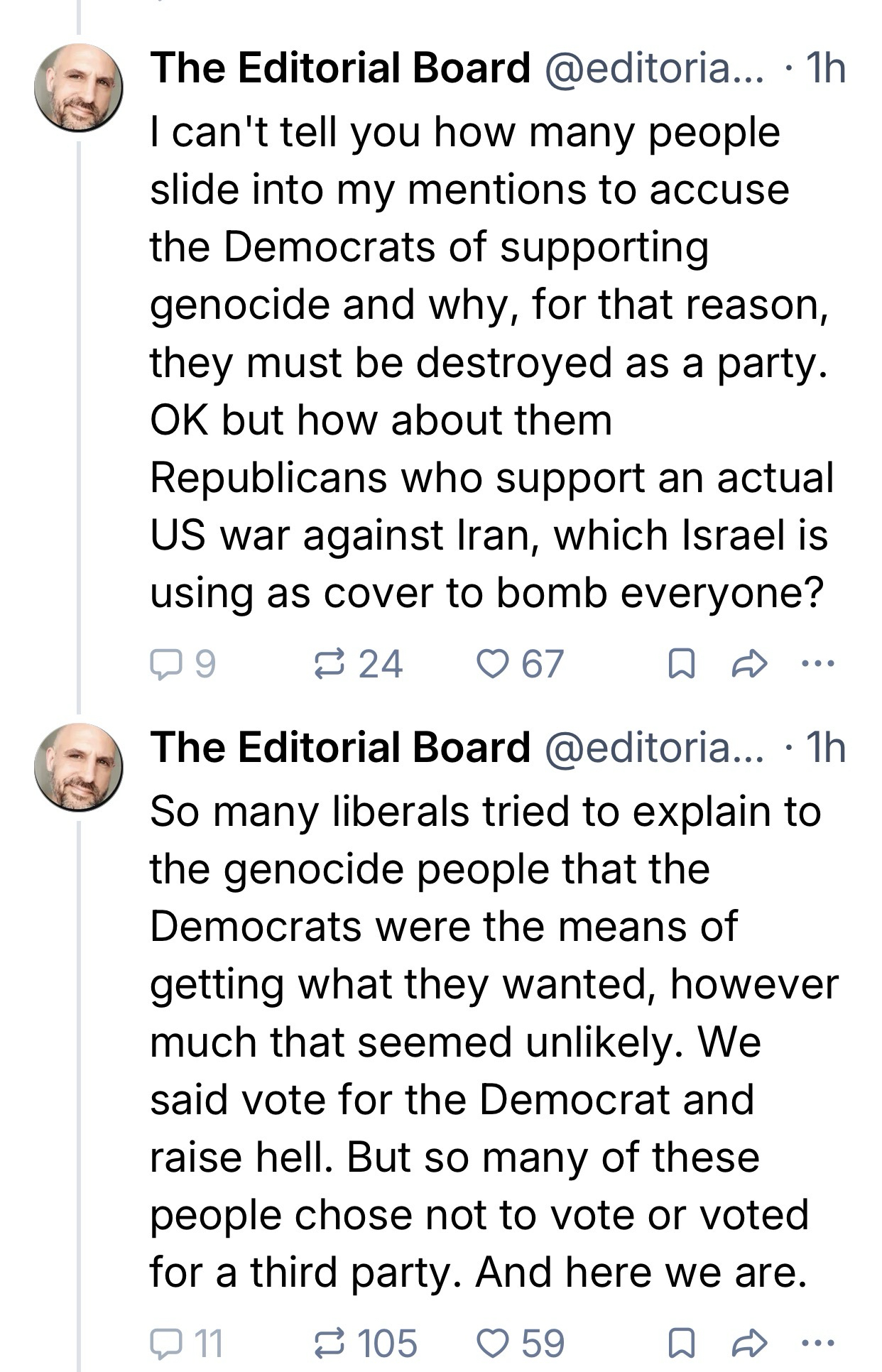Screen dimensions: 882x1372
Task: Reply to the post with 11 replies
Action: [165, 1344]
